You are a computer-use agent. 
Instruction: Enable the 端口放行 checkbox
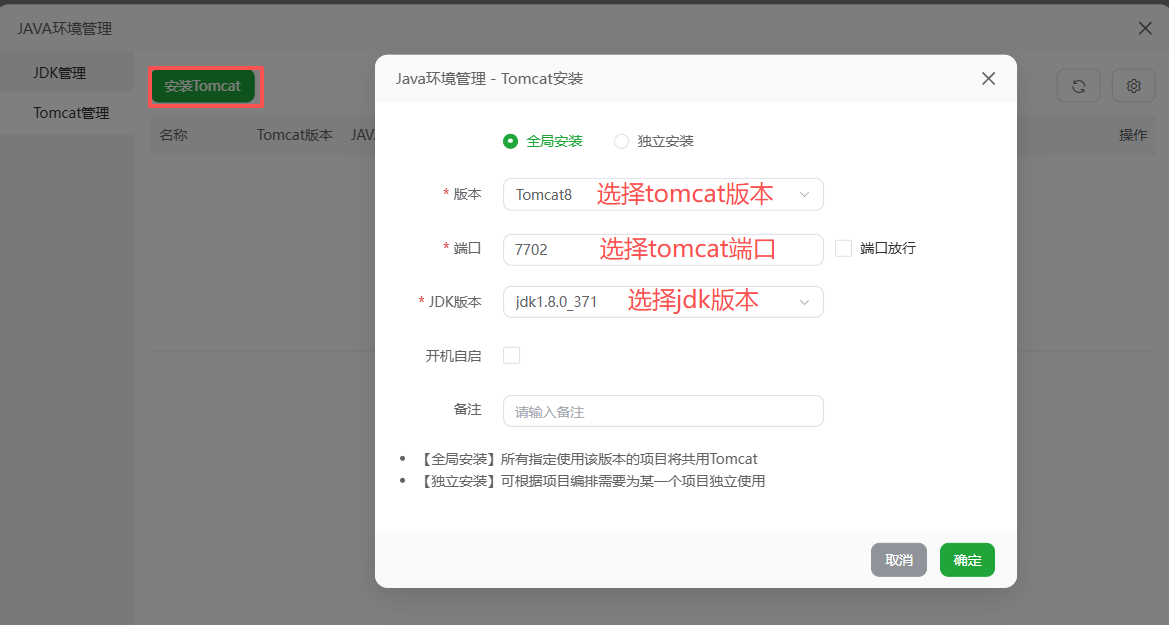(843, 247)
